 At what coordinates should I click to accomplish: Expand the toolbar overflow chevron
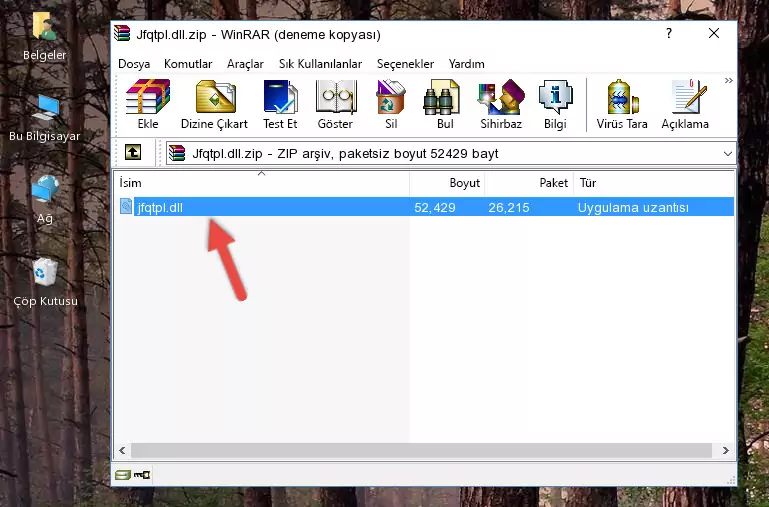pyautogui.click(x=728, y=80)
